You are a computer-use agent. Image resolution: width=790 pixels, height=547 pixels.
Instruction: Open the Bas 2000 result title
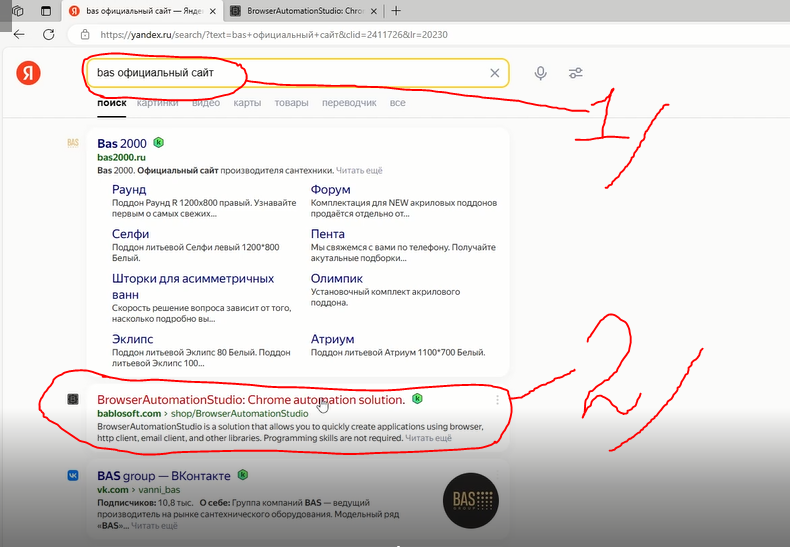122,144
